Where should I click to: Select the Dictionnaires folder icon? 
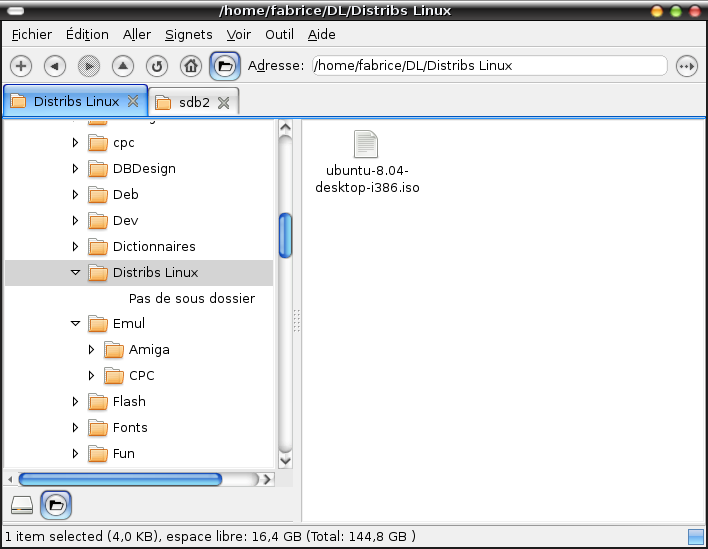(x=98, y=247)
